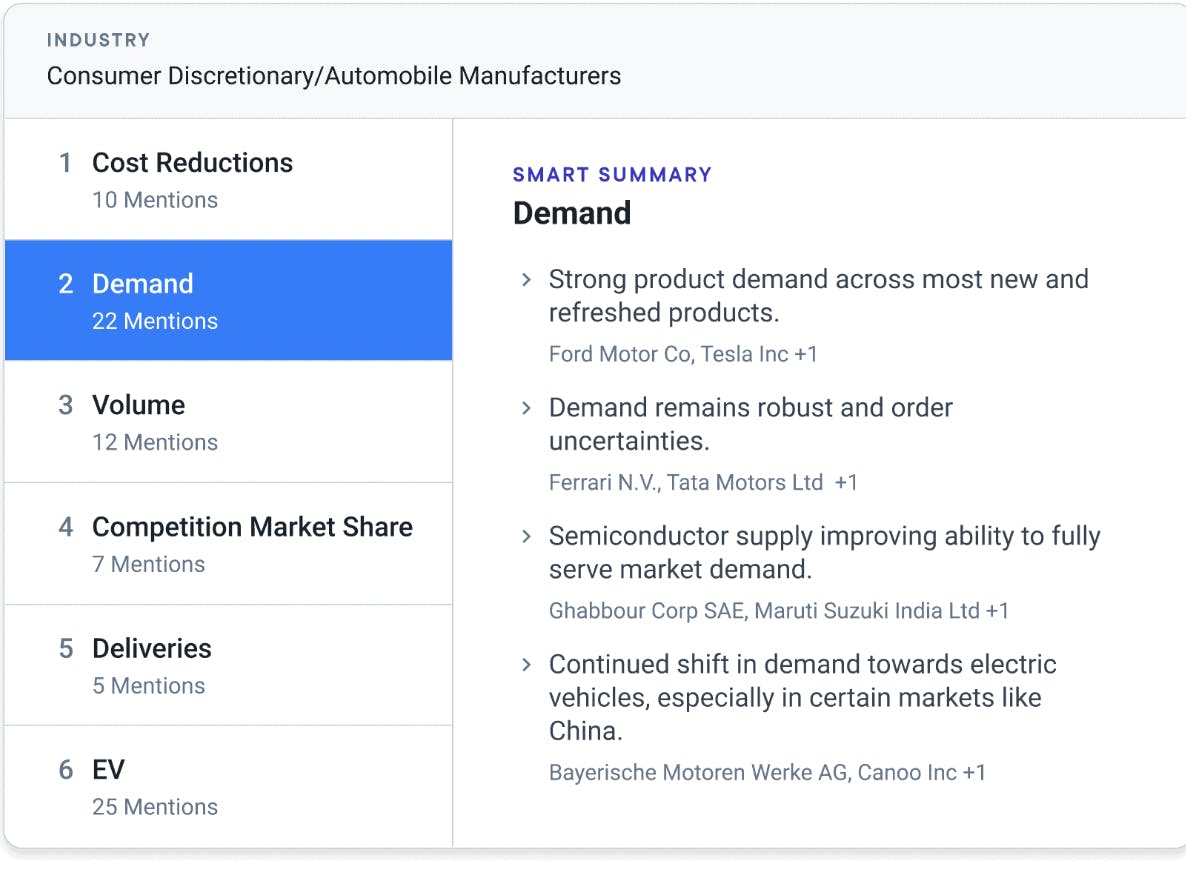Switch to Competition Market Share topic
Image resolution: width=1186 pixels, height=886 pixels.
click(x=228, y=544)
